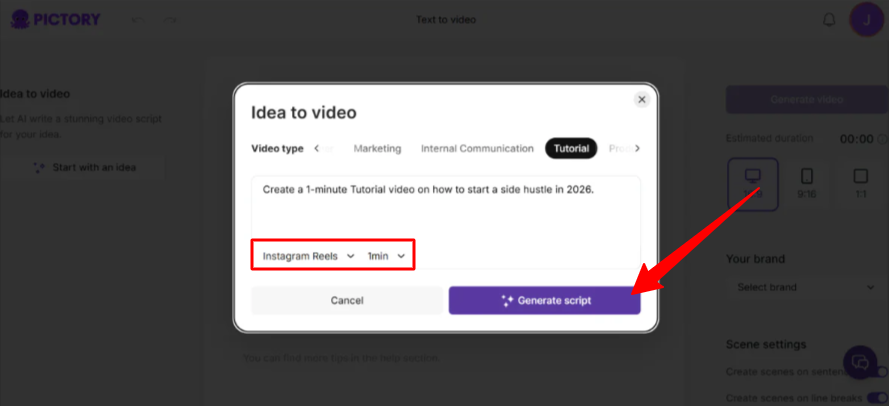Cancel the Idea to video dialog
This screenshot has height=406, width=889.
pos(347,301)
